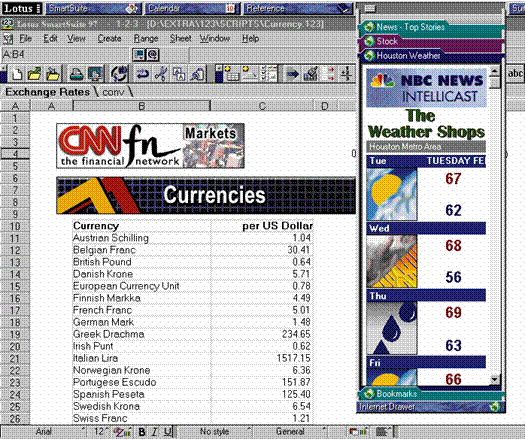Select column C header
Image resolution: width=525 pixels, height=439 pixels.
click(262, 106)
